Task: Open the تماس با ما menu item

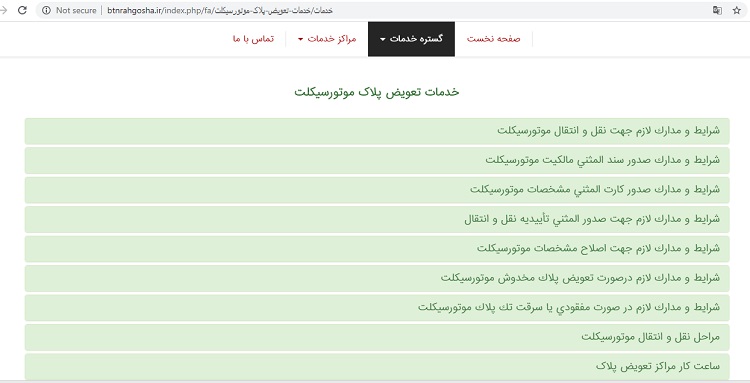Action: 254,39
